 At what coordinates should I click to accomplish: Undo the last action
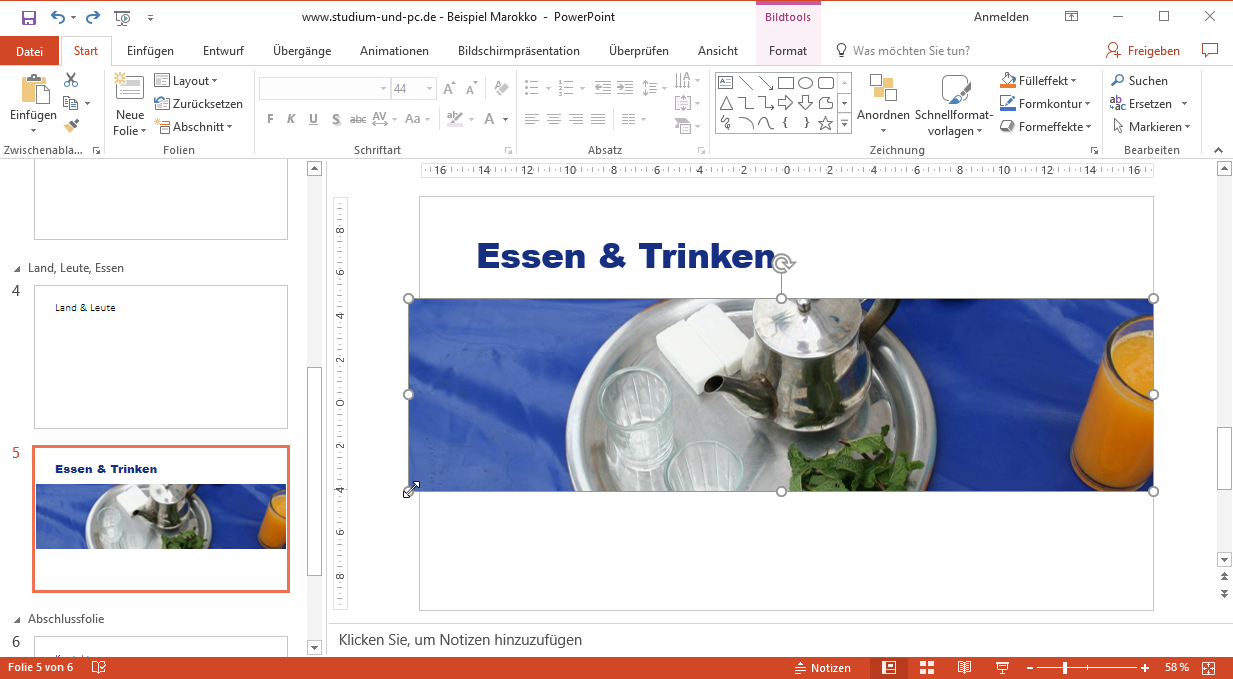pos(57,17)
